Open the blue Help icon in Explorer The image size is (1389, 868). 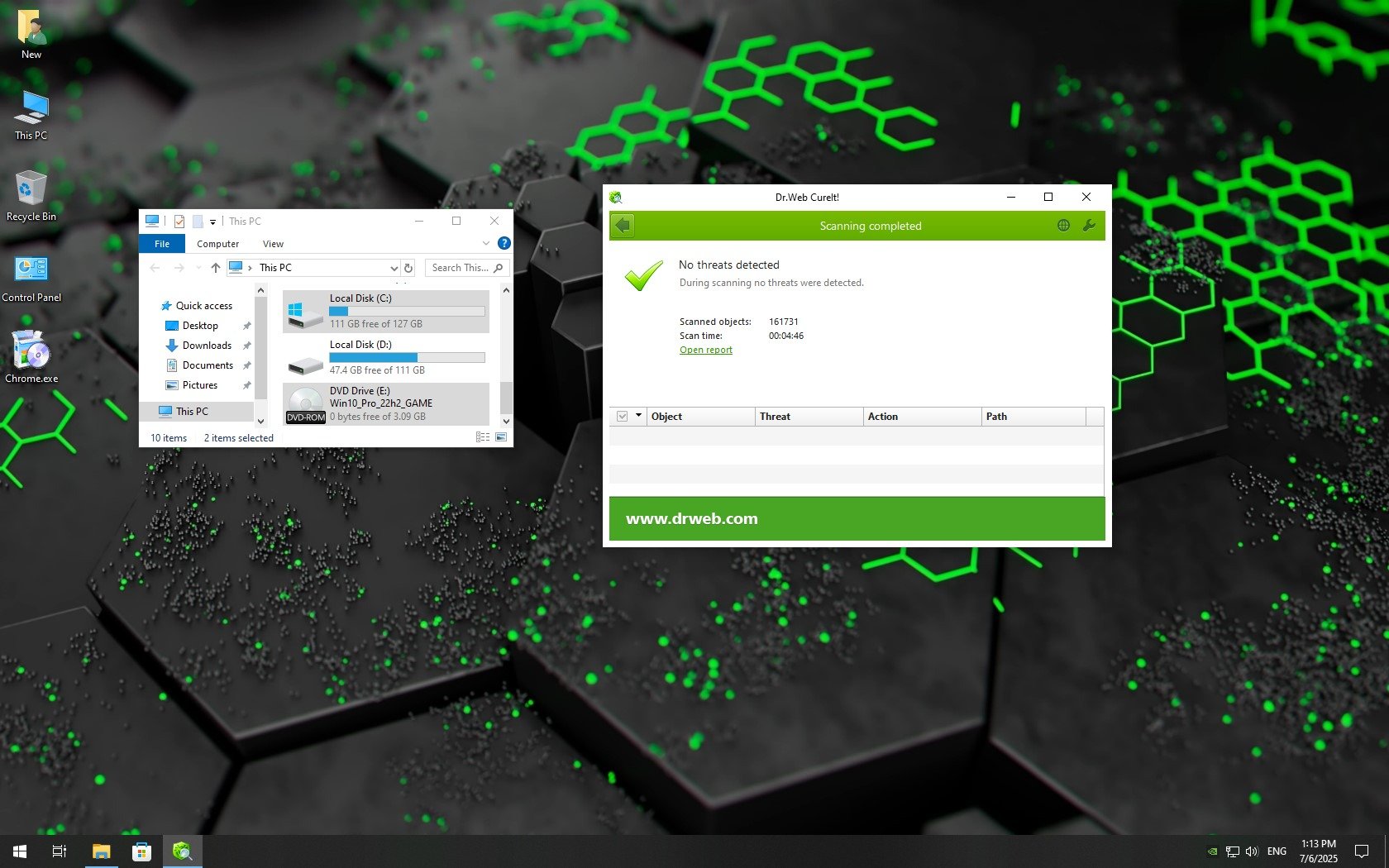point(504,244)
